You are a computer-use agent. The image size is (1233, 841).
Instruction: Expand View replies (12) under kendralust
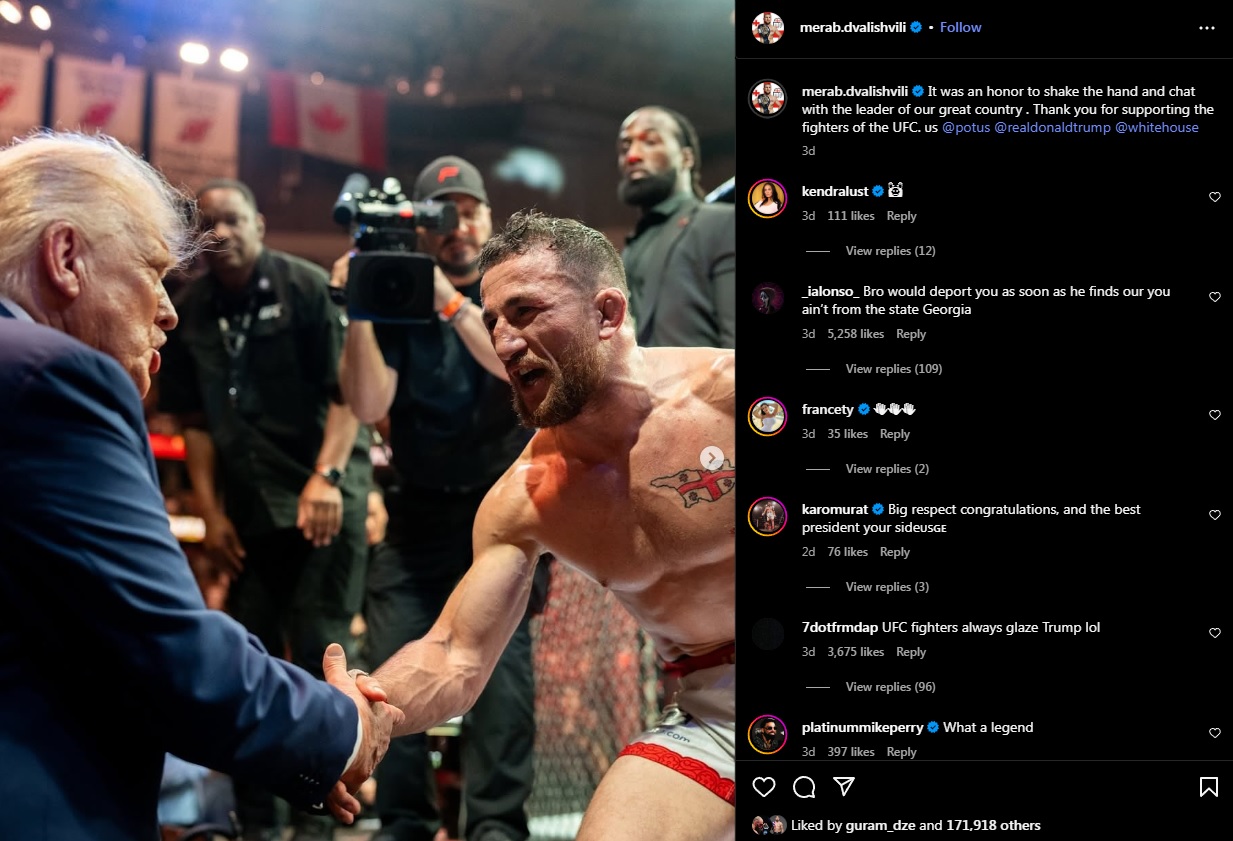(890, 251)
